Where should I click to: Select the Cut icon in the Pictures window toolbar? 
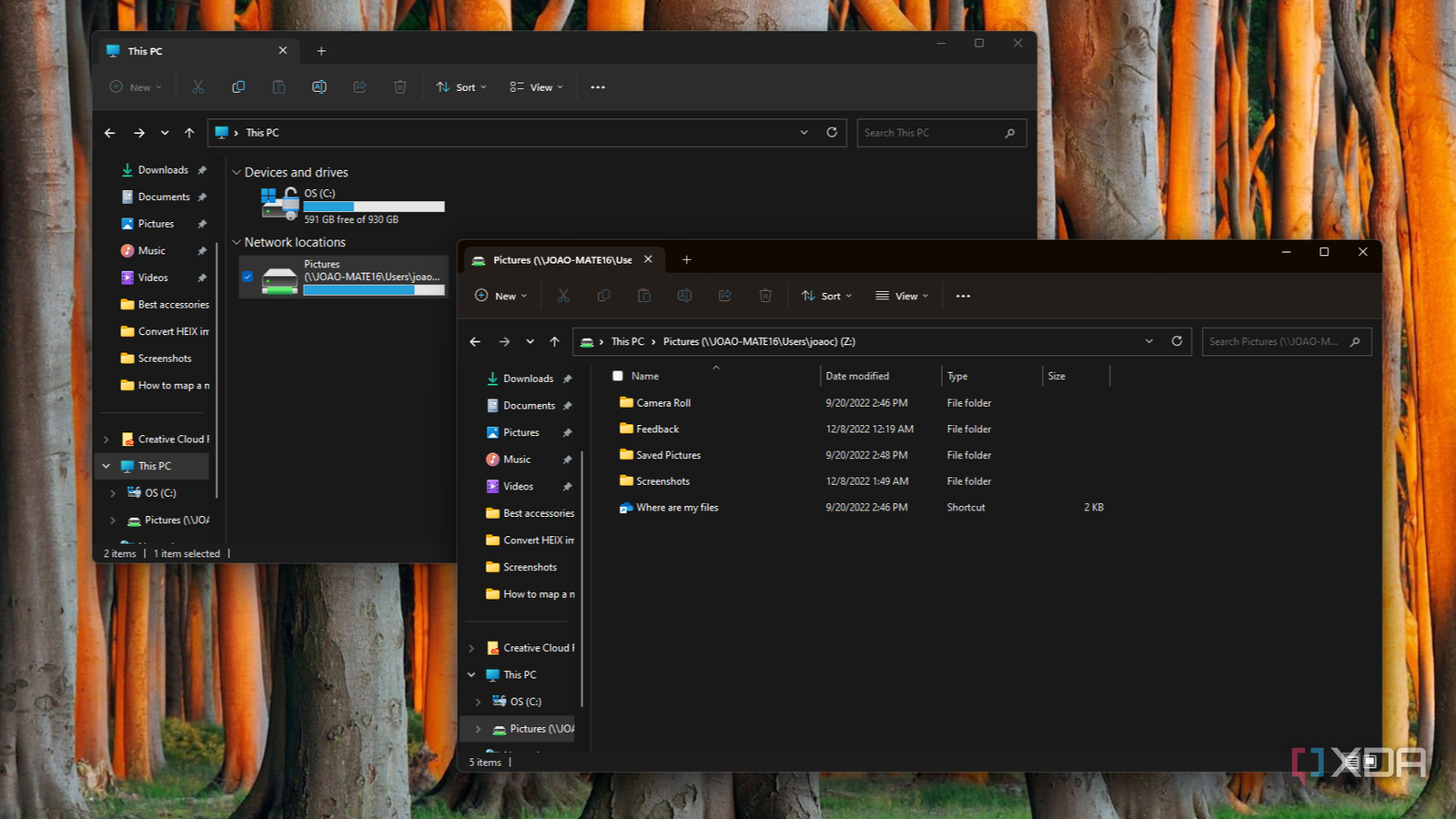pos(563,296)
